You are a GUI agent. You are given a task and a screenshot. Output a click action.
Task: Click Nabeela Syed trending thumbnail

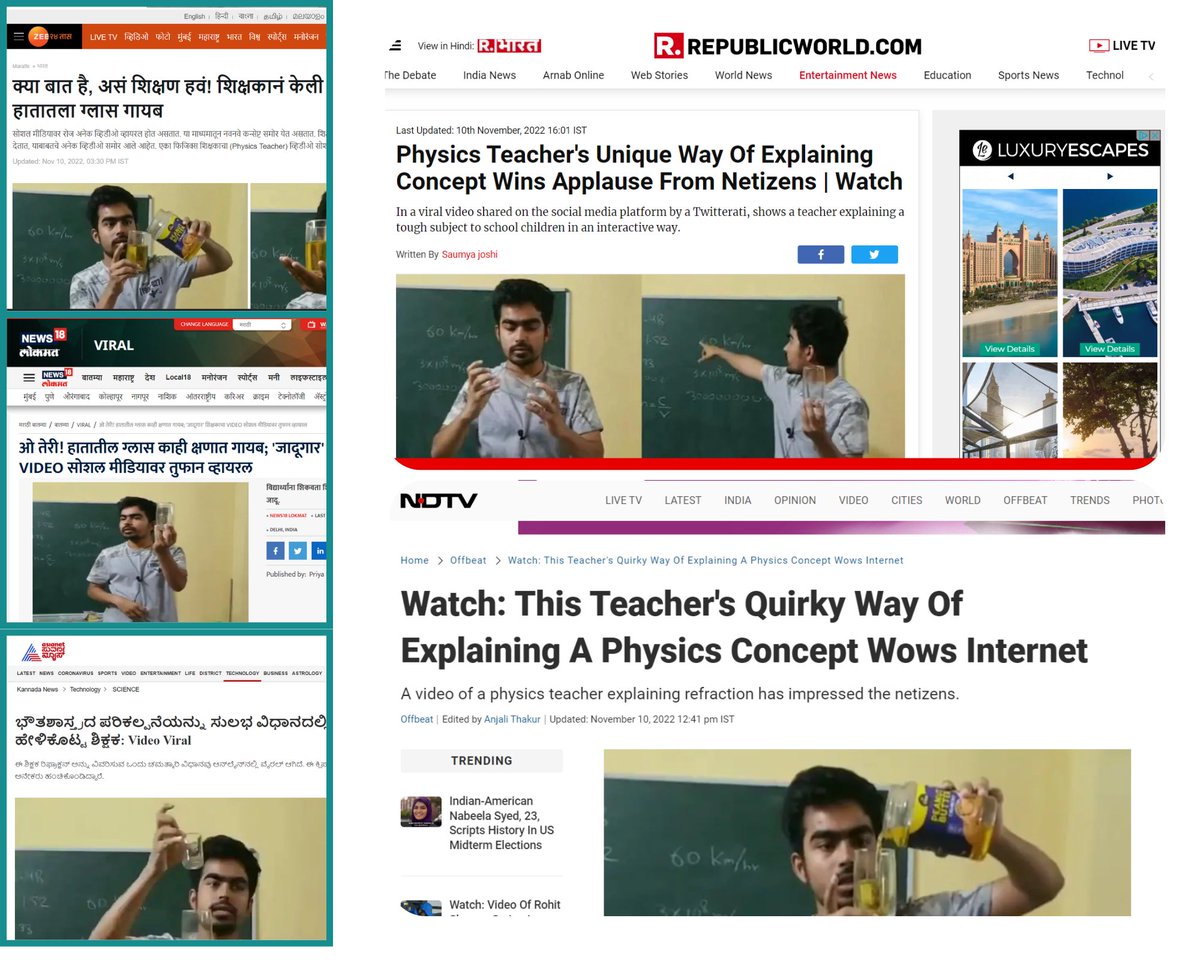coord(421,811)
